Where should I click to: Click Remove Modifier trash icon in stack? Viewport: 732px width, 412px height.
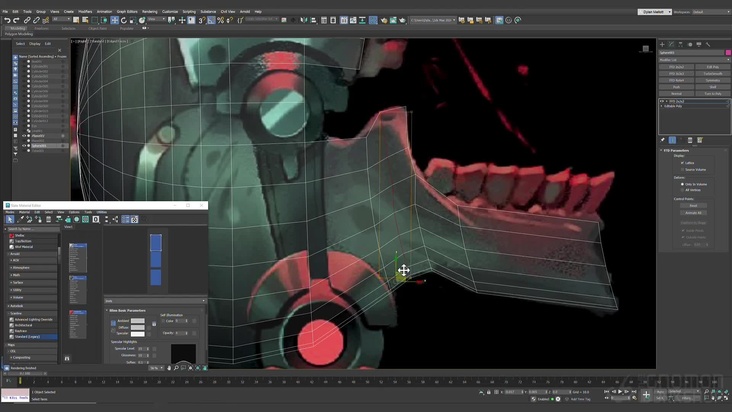tap(690, 140)
